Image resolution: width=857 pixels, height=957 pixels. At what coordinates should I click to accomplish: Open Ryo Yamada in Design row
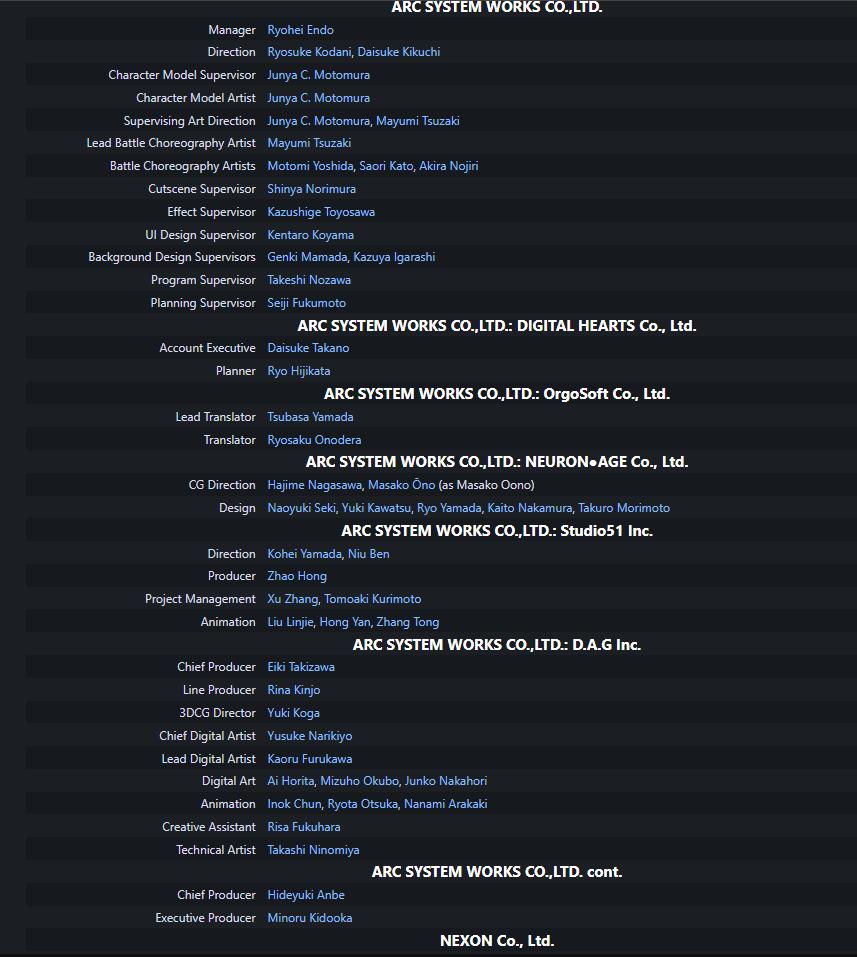click(x=449, y=508)
